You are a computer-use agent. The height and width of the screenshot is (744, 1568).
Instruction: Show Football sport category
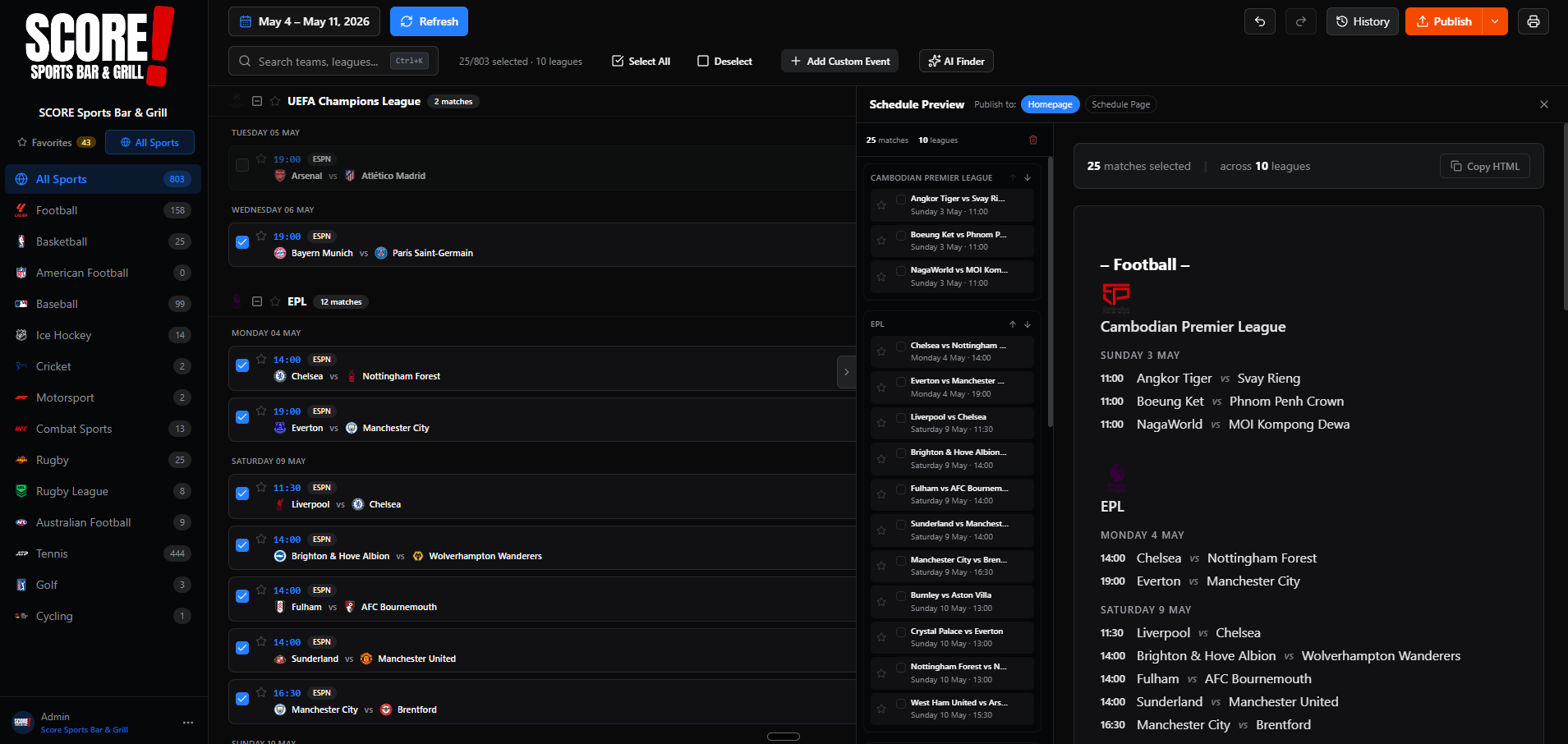(x=103, y=210)
